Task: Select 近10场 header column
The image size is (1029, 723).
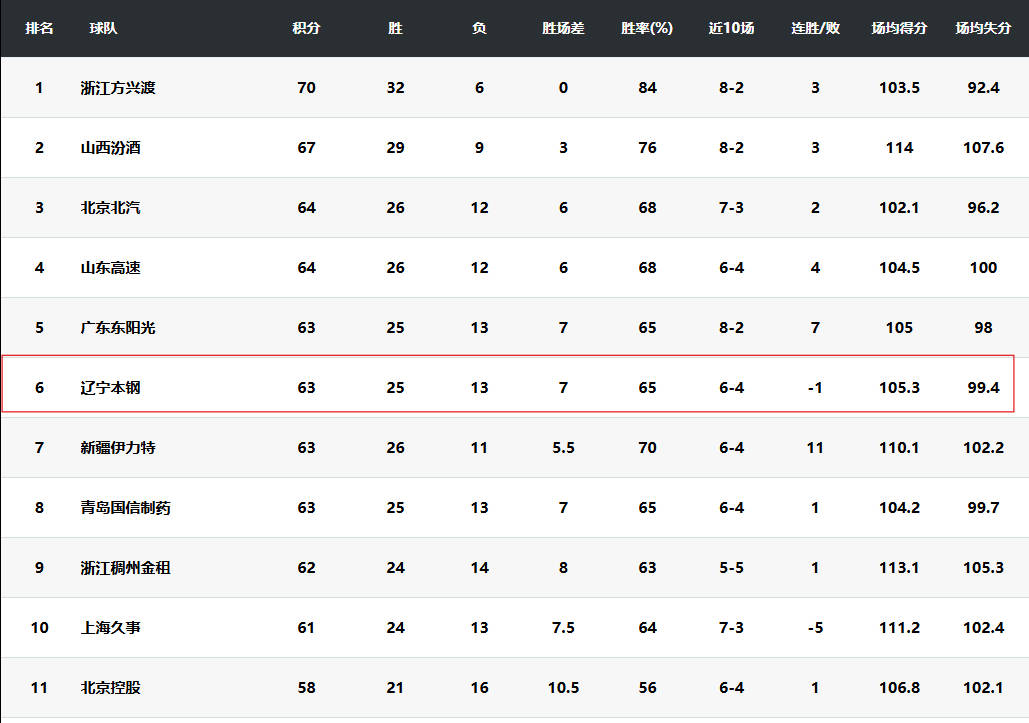Action: [x=731, y=28]
